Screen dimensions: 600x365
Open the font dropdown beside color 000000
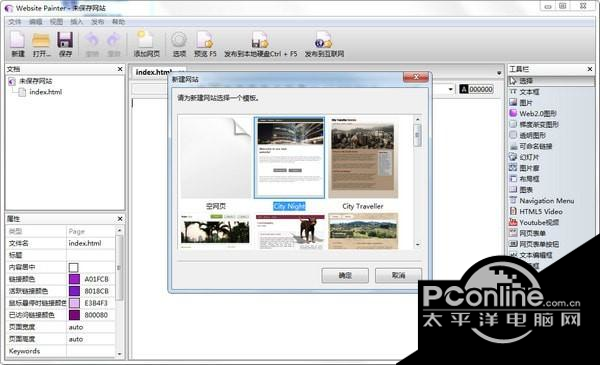pos(451,90)
